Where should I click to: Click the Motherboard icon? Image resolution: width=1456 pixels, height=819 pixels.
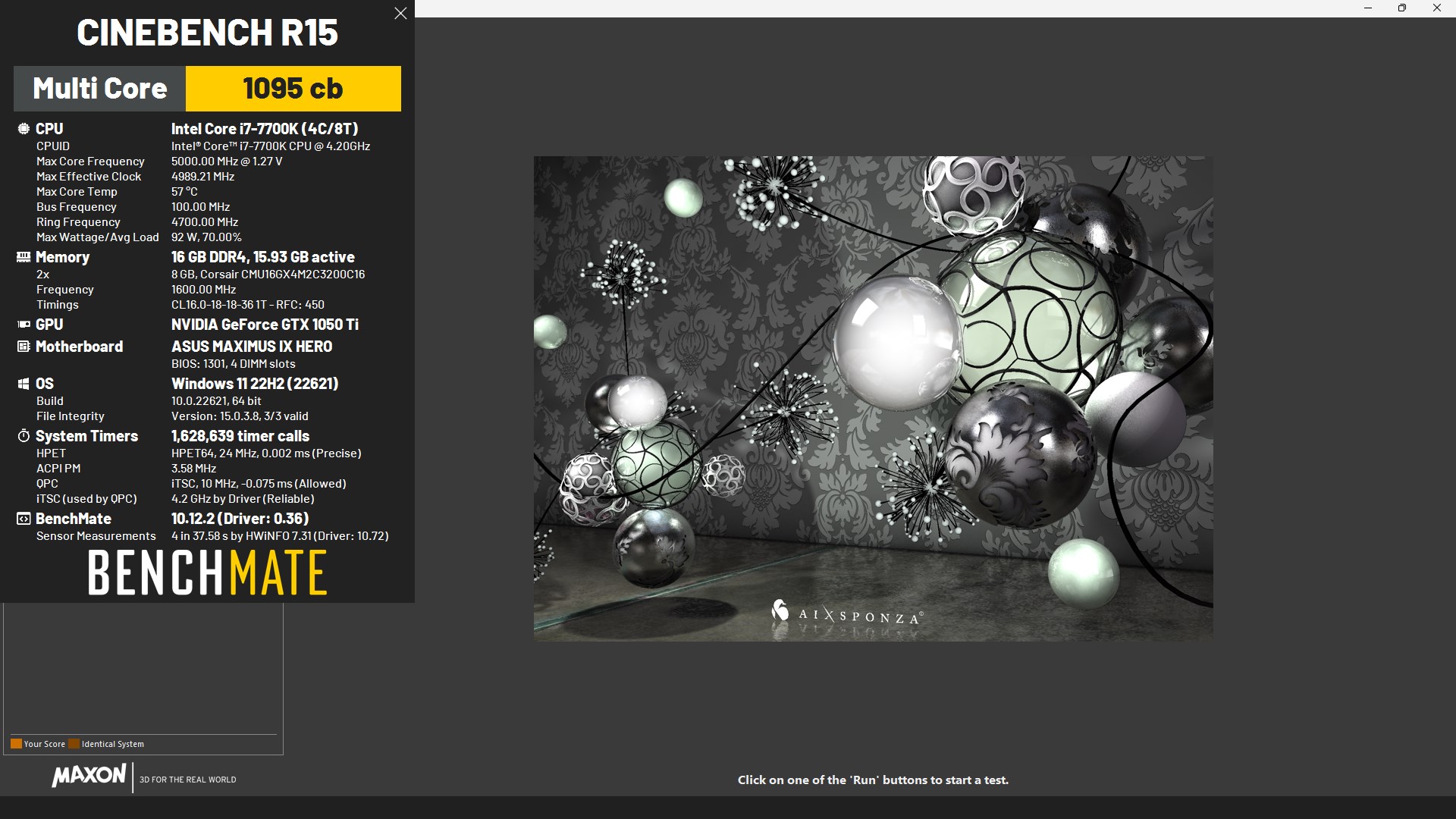coord(24,347)
